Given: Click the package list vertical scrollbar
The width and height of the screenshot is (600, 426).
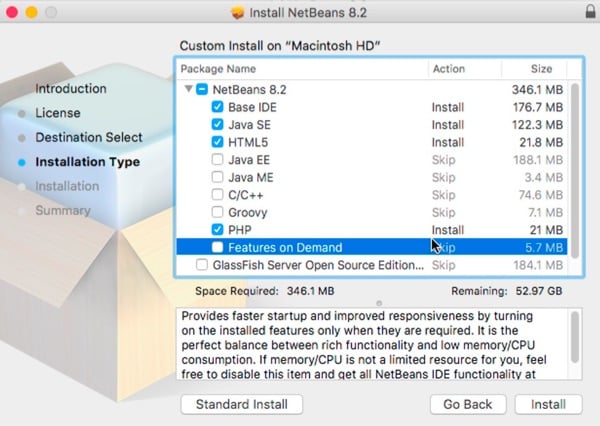Looking at the screenshot, I should (575, 170).
